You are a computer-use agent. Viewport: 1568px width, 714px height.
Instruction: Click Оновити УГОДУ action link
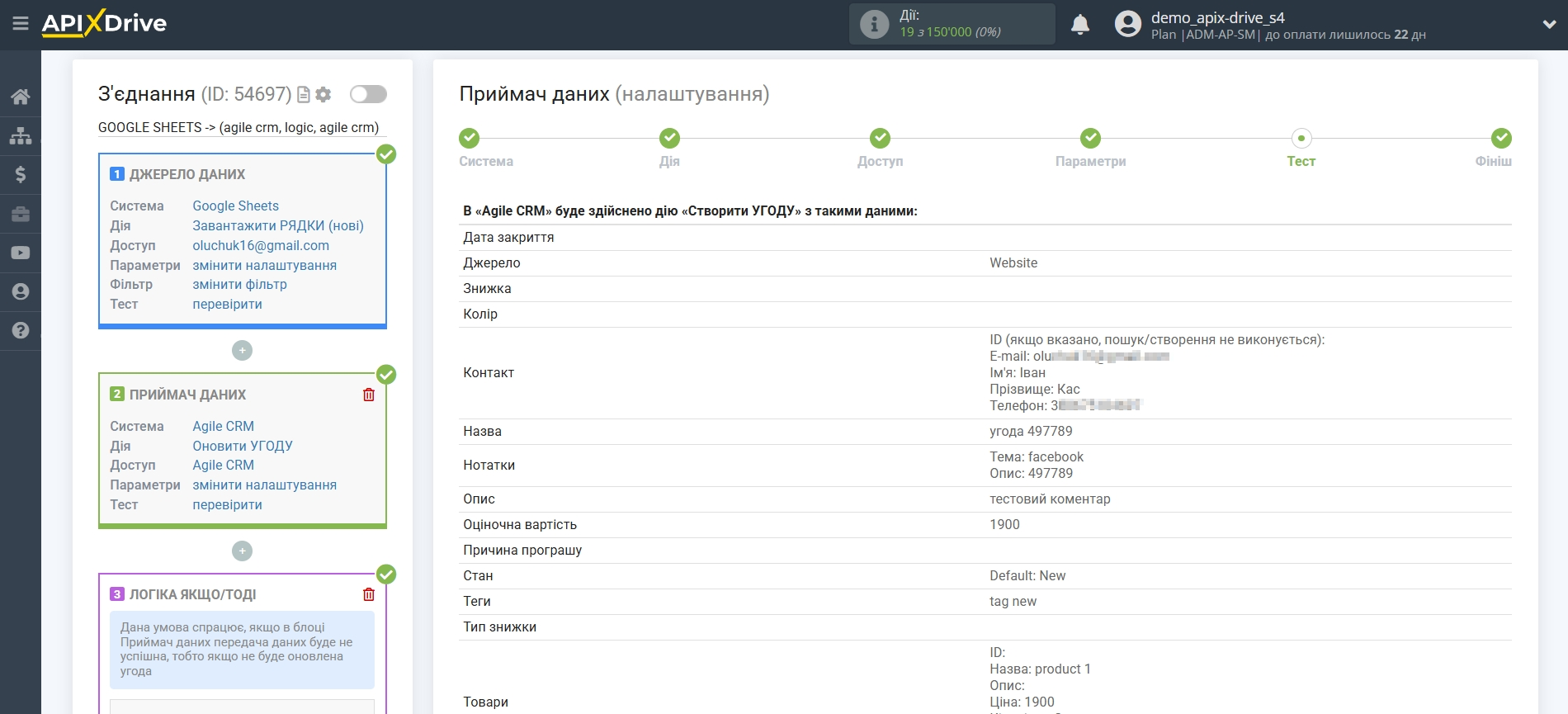click(x=243, y=446)
